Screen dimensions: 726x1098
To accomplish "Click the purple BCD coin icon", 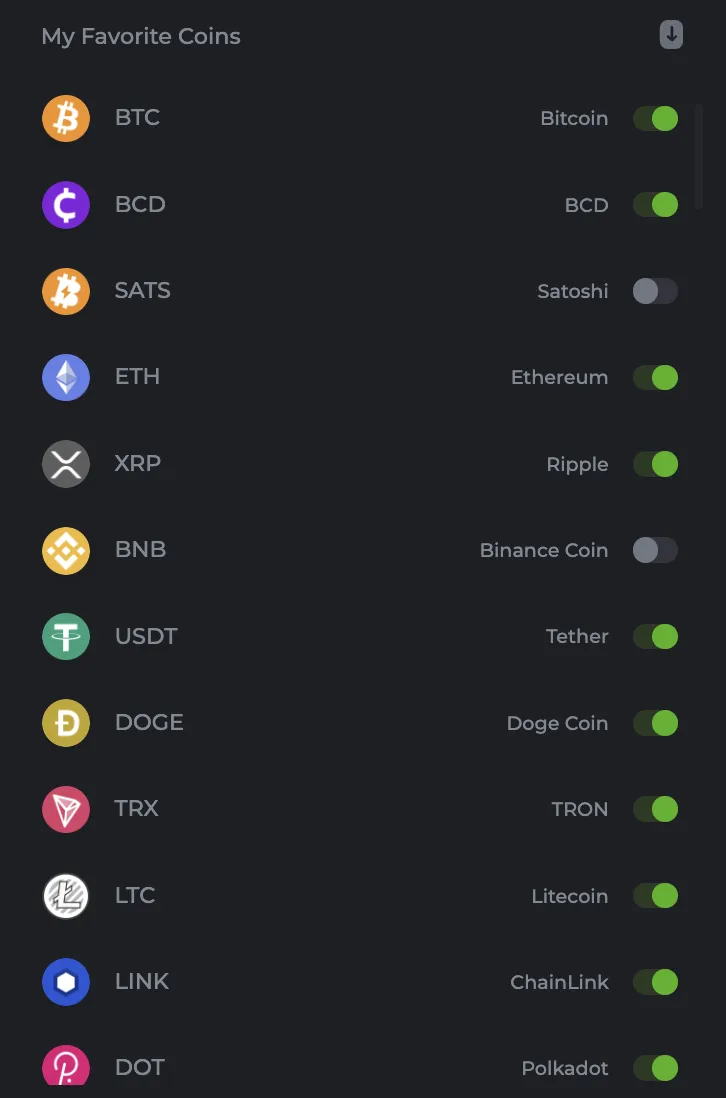I will pyautogui.click(x=66, y=204).
